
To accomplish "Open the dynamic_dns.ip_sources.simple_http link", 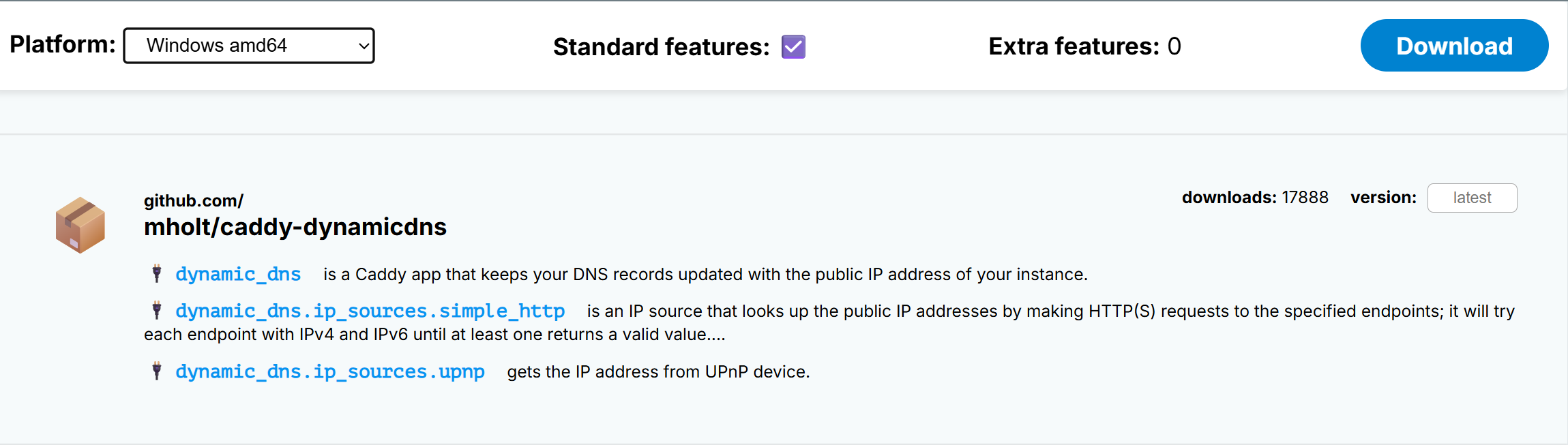I will pyautogui.click(x=370, y=311).
